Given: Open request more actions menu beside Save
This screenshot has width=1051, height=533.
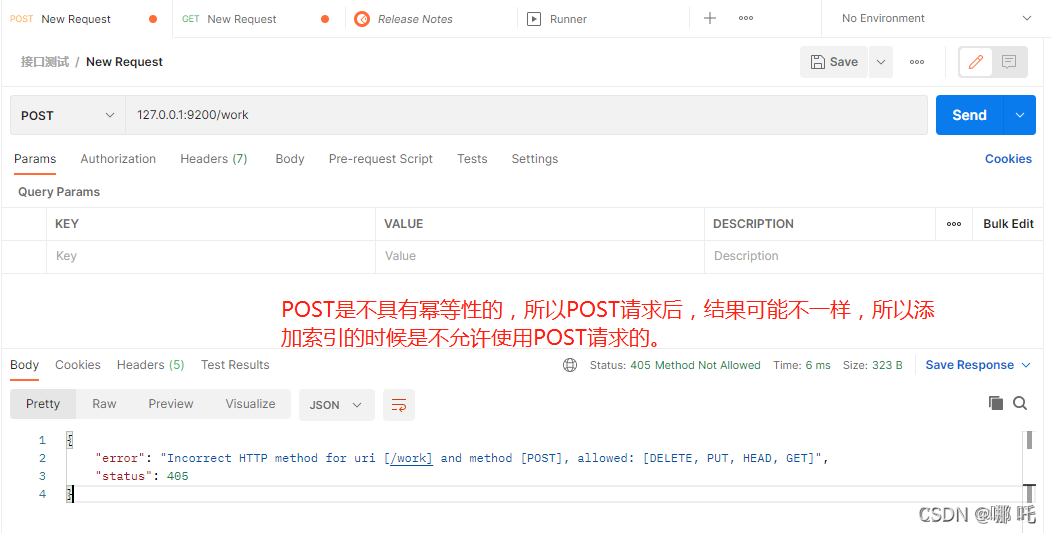Looking at the screenshot, I should [917, 62].
